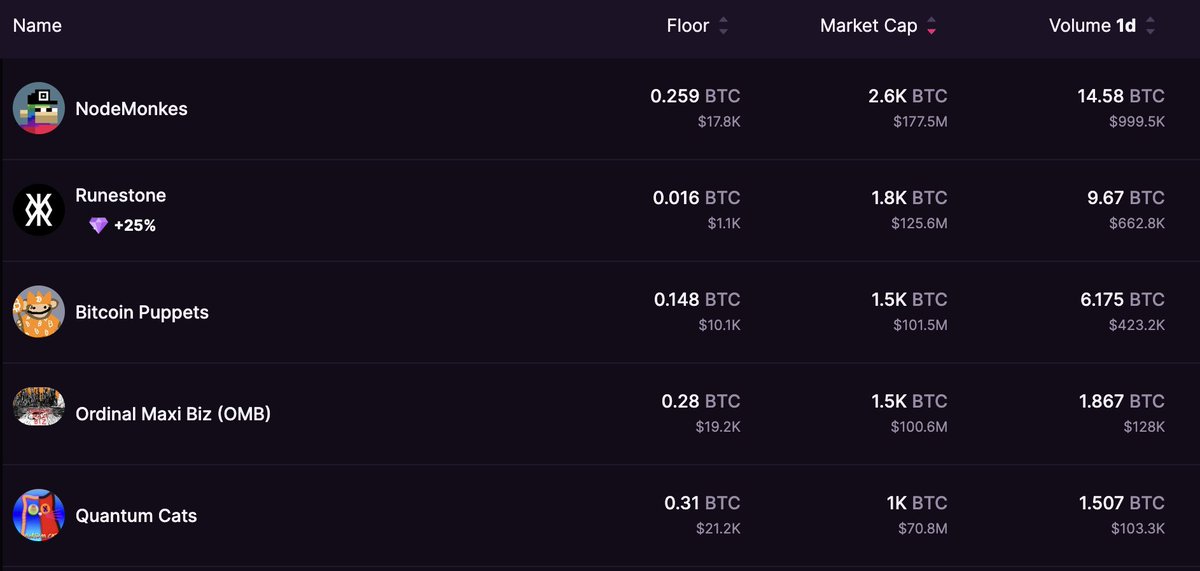Open the Bitcoin Puppets avatar
The width and height of the screenshot is (1200, 571).
pyautogui.click(x=39, y=312)
